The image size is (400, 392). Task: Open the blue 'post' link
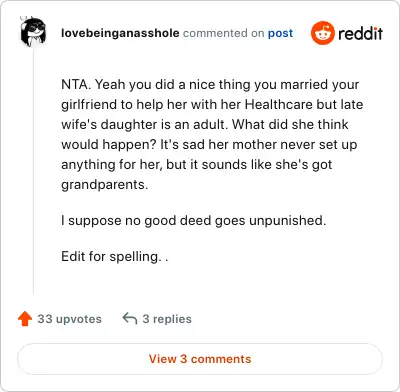point(280,33)
